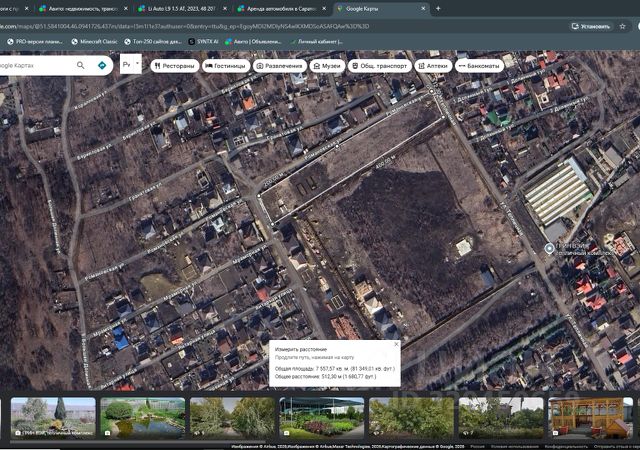The height and width of the screenshot is (450, 640).
Task: Open a new browser tab
Action: pos(438,8)
